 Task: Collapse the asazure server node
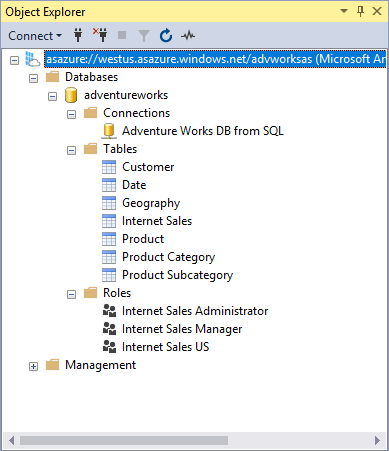tap(14, 61)
